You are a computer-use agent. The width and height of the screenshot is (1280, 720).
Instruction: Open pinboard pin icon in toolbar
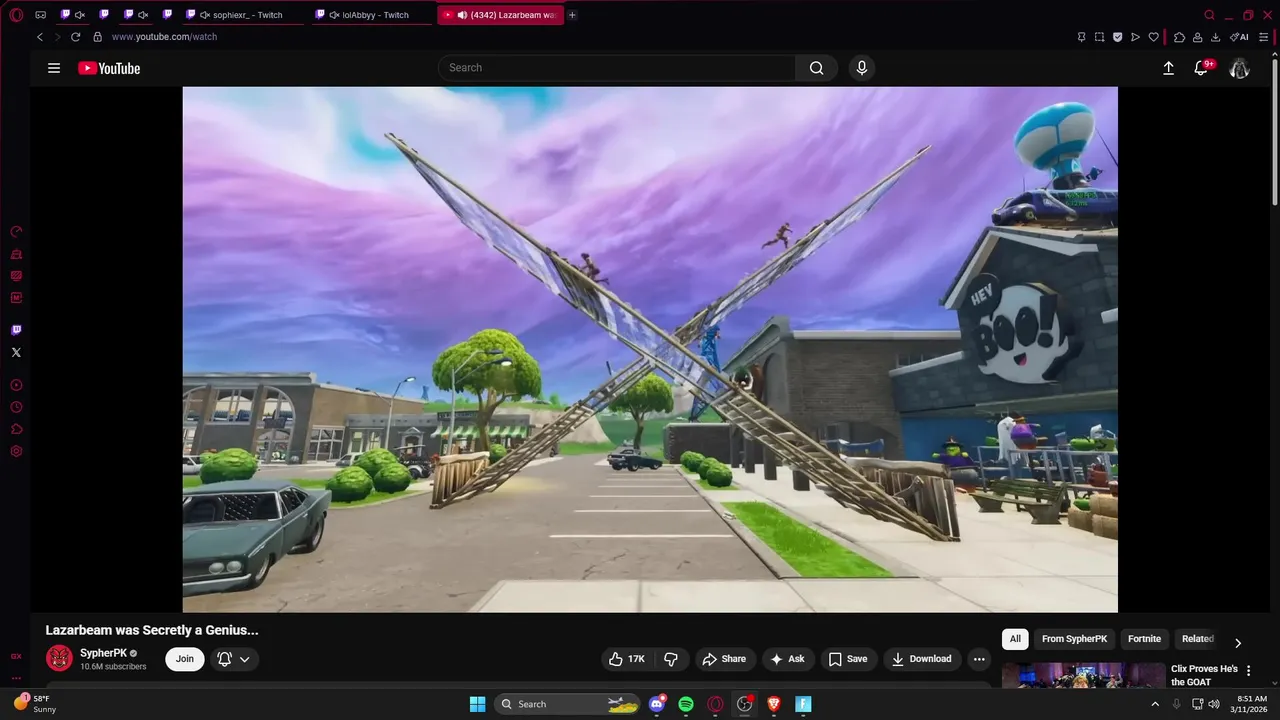tap(1081, 37)
